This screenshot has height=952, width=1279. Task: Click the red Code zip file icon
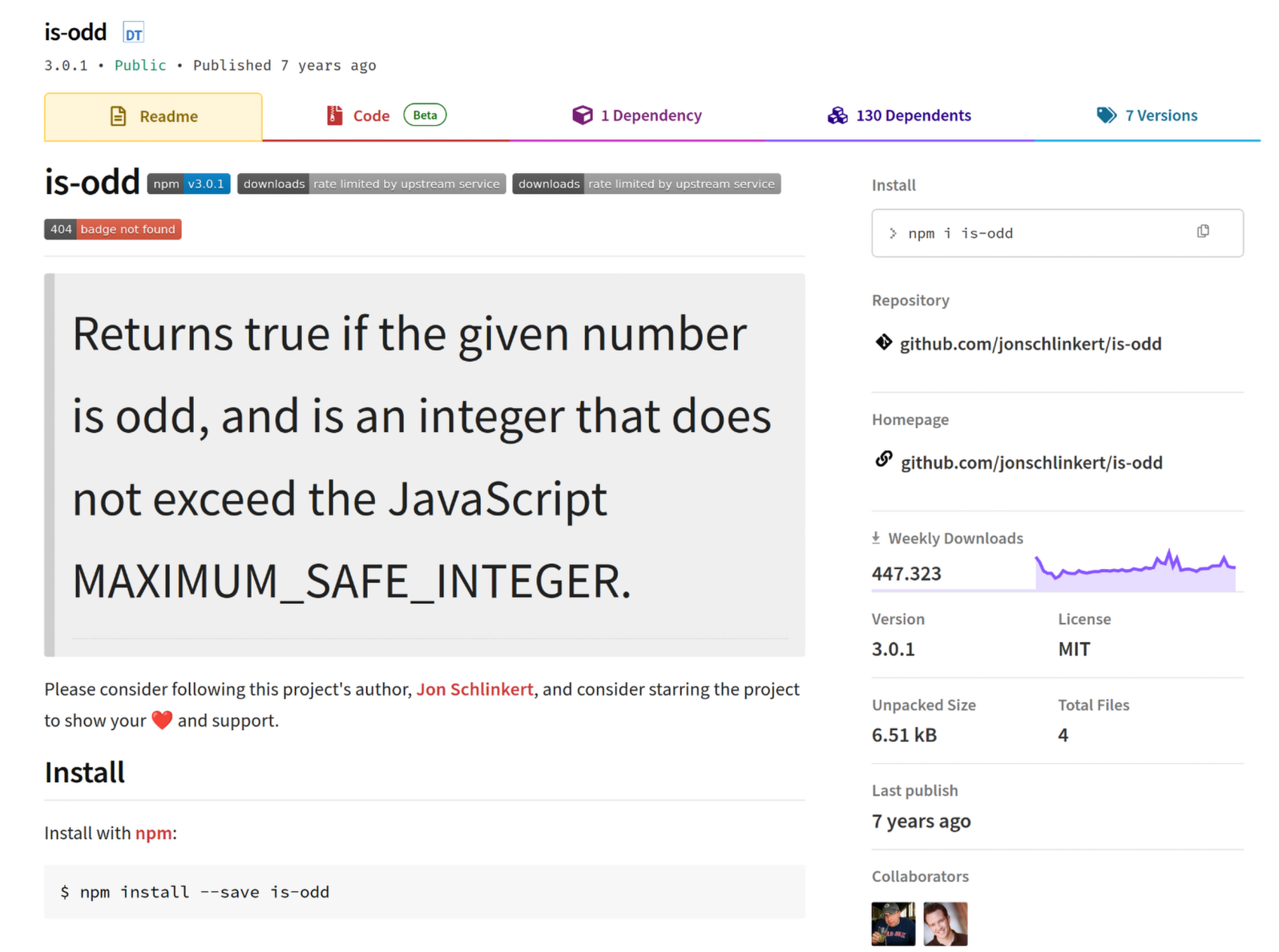[334, 115]
